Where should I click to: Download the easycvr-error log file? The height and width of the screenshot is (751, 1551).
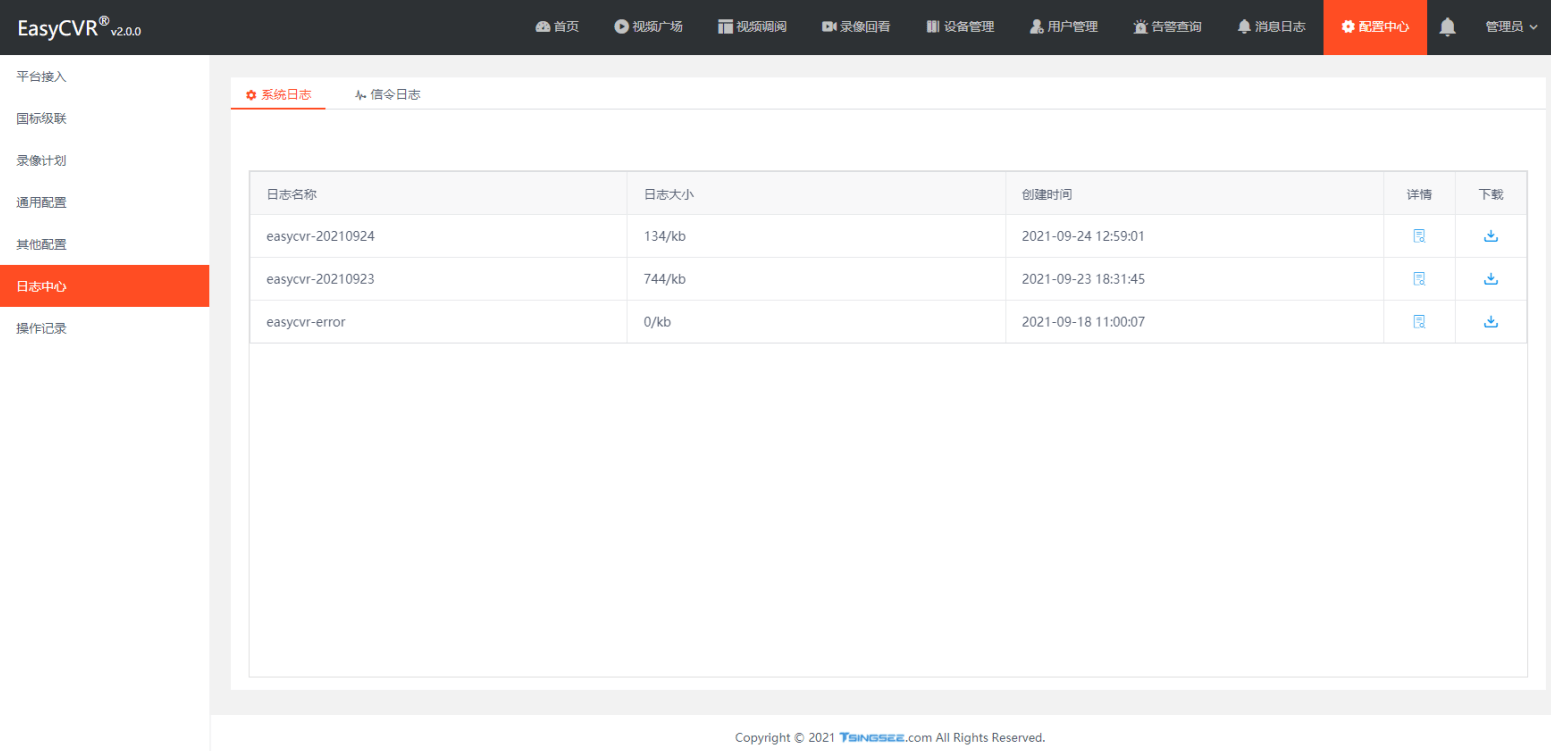1490,322
